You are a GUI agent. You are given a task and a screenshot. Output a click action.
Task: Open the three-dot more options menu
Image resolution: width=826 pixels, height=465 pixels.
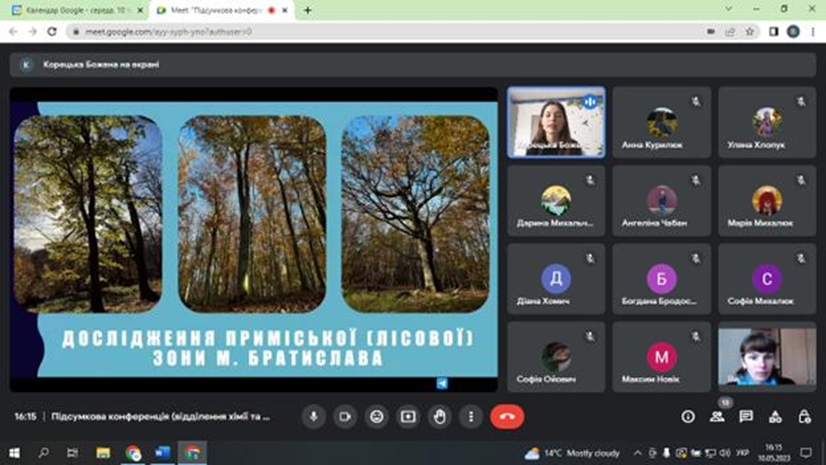tap(470, 416)
